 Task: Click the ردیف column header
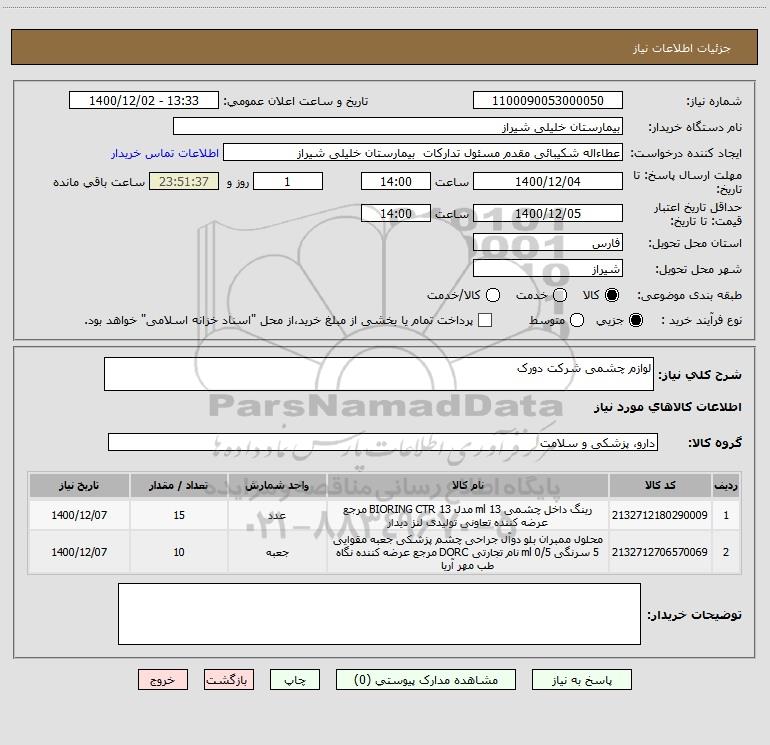pos(726,485)
